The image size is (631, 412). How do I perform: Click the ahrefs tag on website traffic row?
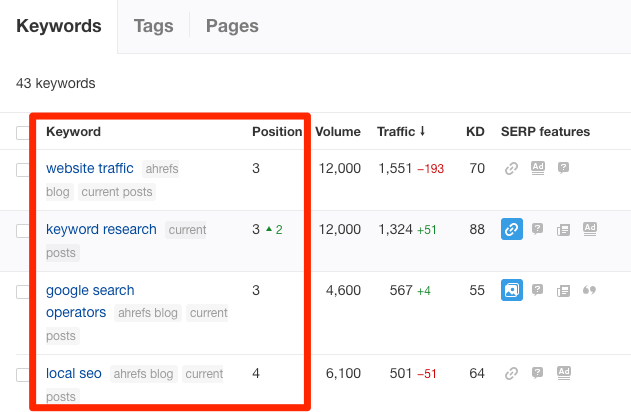click(x=161, y=169)
